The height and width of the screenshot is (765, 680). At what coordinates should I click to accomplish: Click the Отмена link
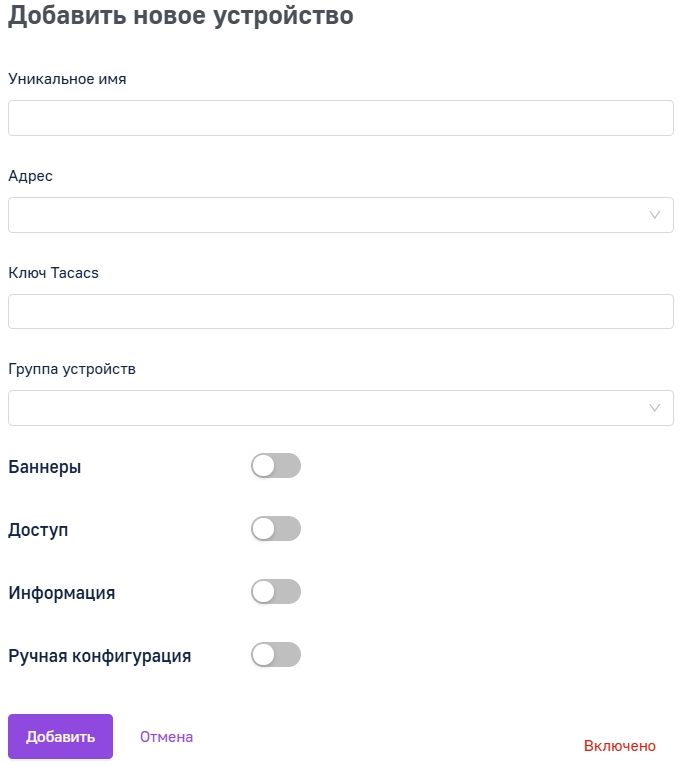[x=166, y=737]
